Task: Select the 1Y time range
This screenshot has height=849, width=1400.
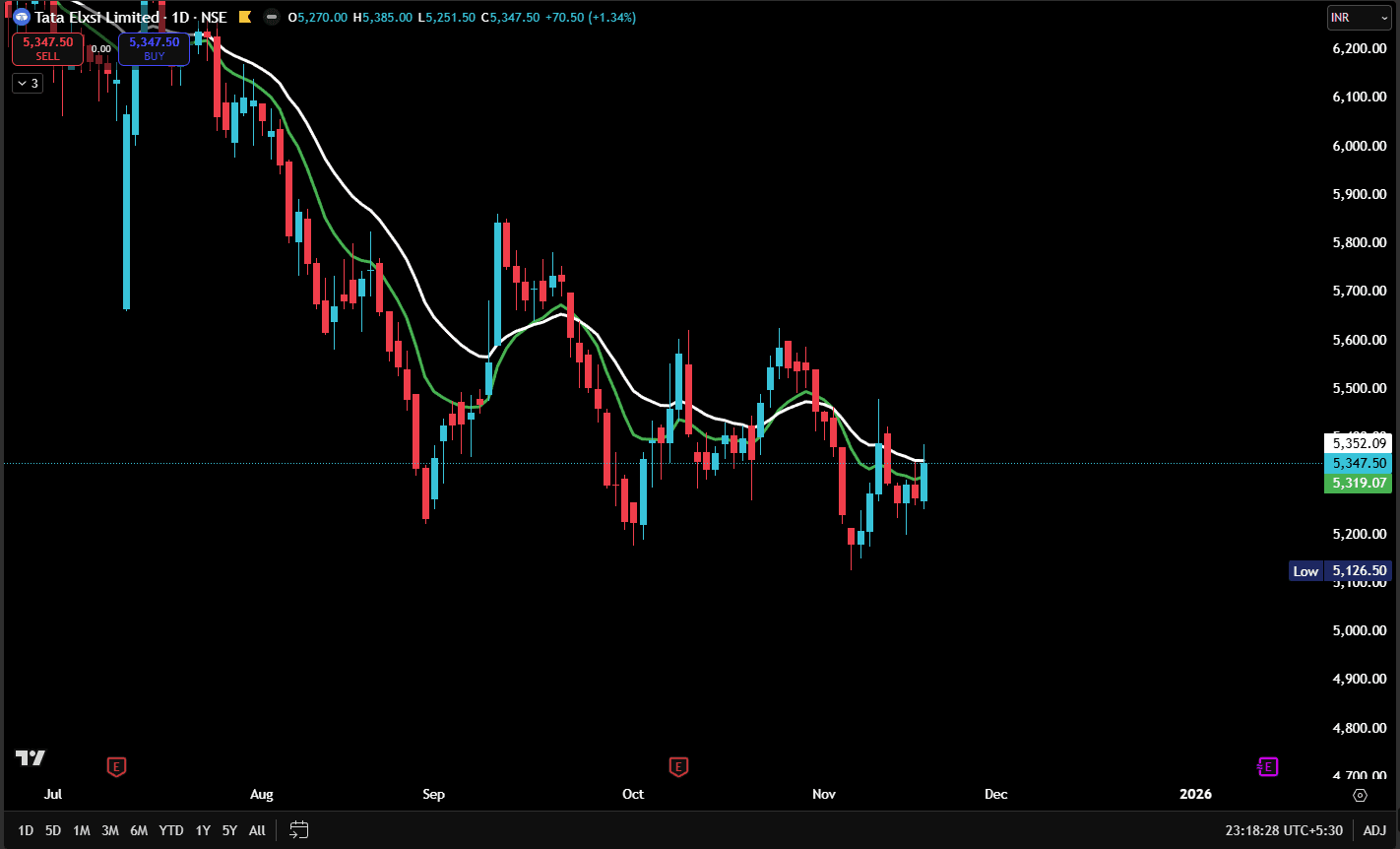Action: pyautogui.click(x=203, y=830)
